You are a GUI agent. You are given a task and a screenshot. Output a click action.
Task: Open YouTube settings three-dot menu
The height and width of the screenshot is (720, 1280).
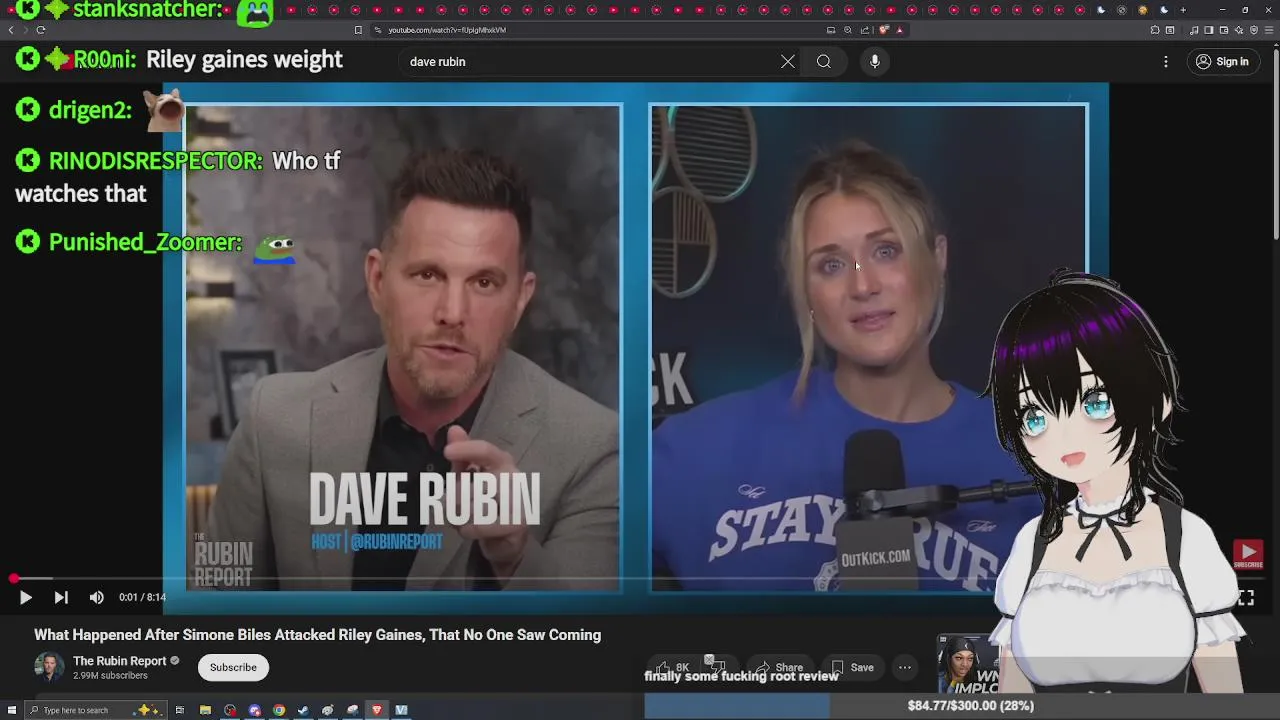[1165, 62]
